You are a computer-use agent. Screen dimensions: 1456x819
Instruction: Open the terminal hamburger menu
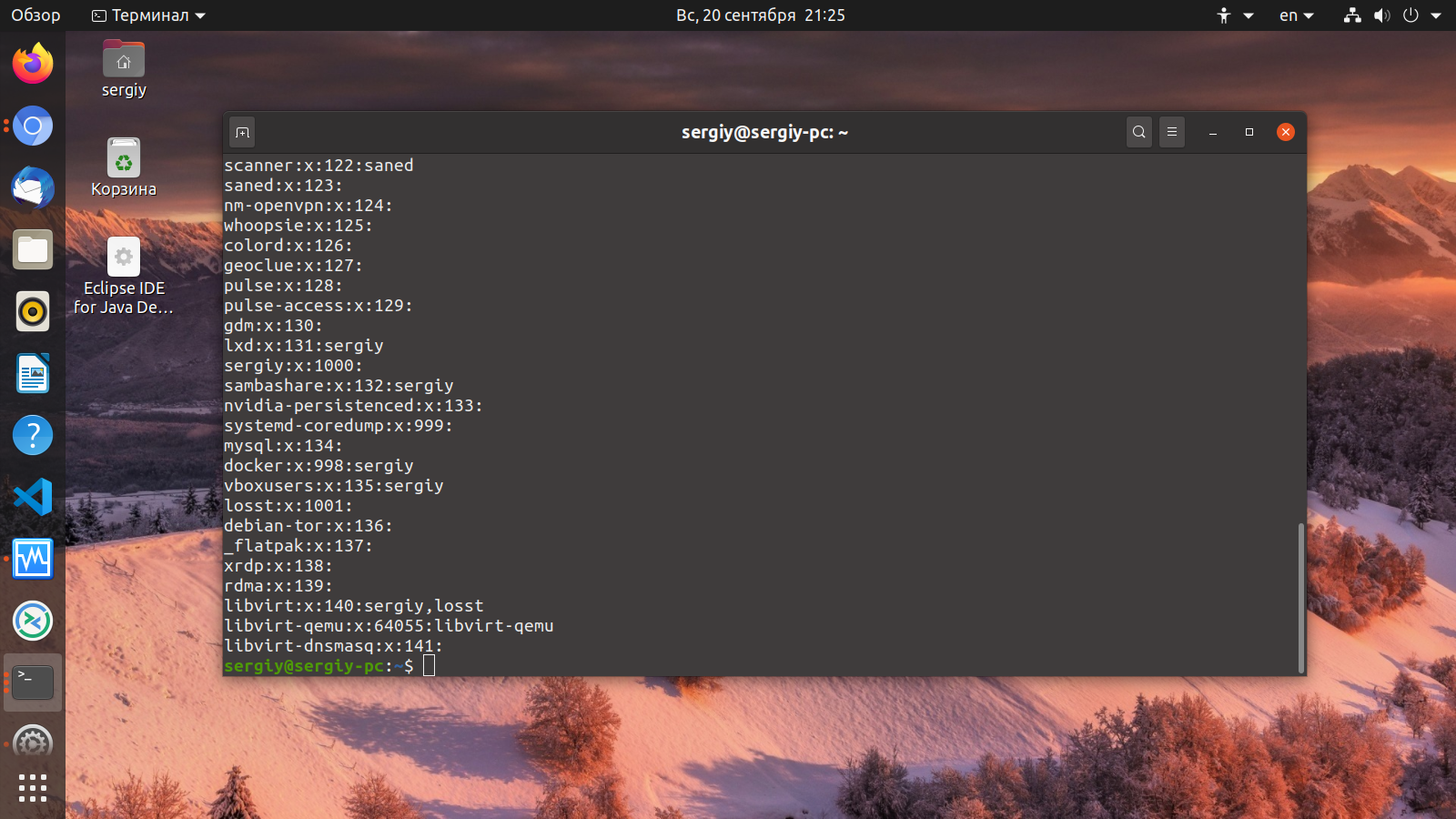click(1172, 132)
